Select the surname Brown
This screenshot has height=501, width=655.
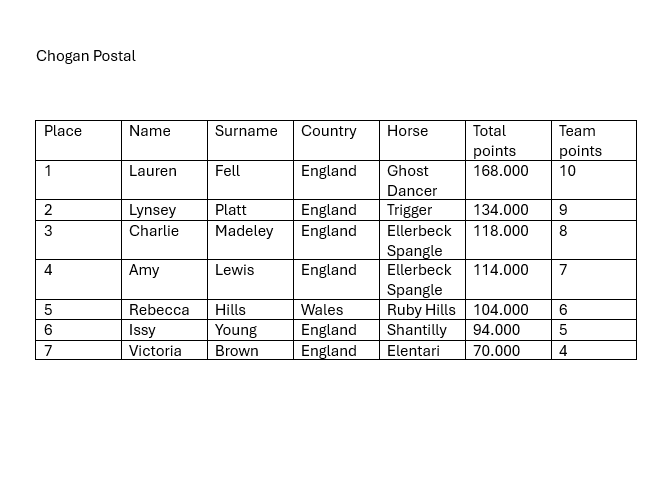(x=236, y=351)
